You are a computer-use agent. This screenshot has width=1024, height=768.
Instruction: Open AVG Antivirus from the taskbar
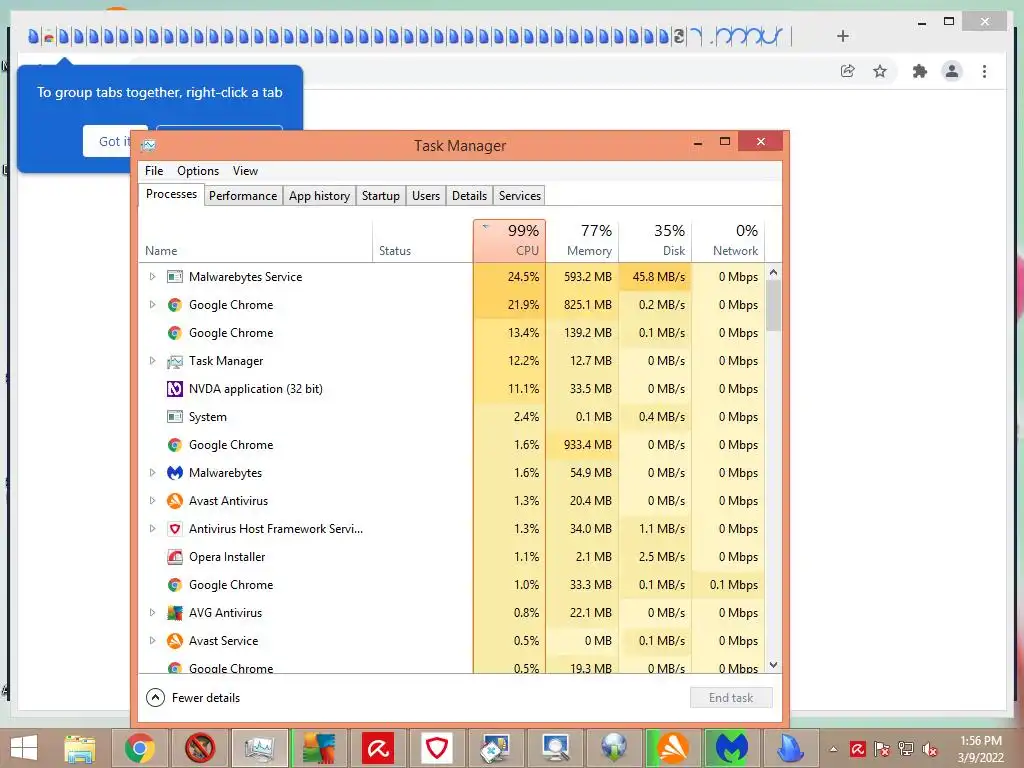pyautogui.click(x=319, y=748)
